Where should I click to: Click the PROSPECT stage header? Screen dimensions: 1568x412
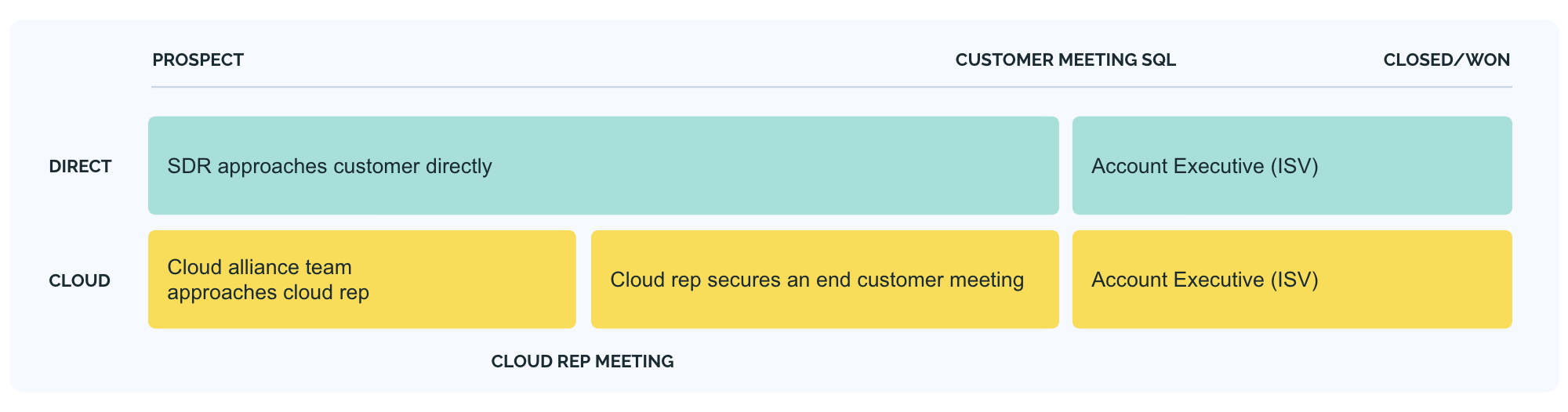tap(198, 60)
